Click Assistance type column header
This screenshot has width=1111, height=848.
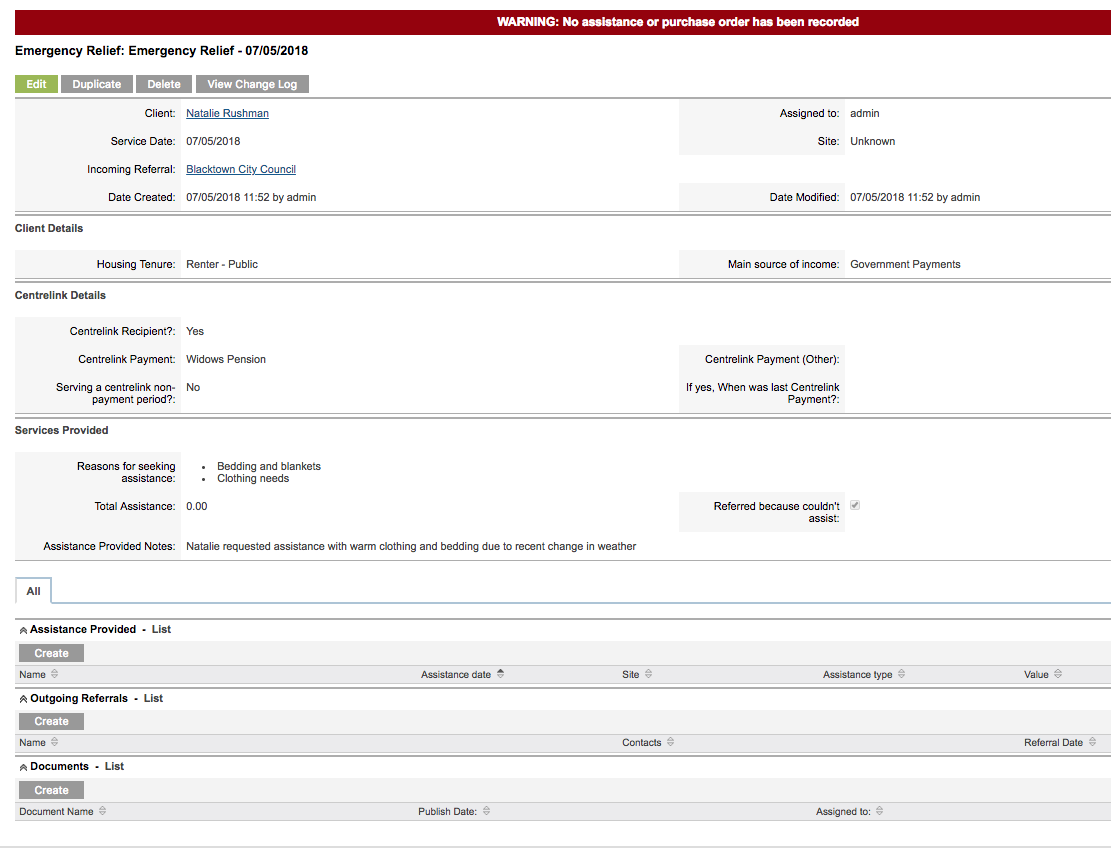click(x=857, y=674)
